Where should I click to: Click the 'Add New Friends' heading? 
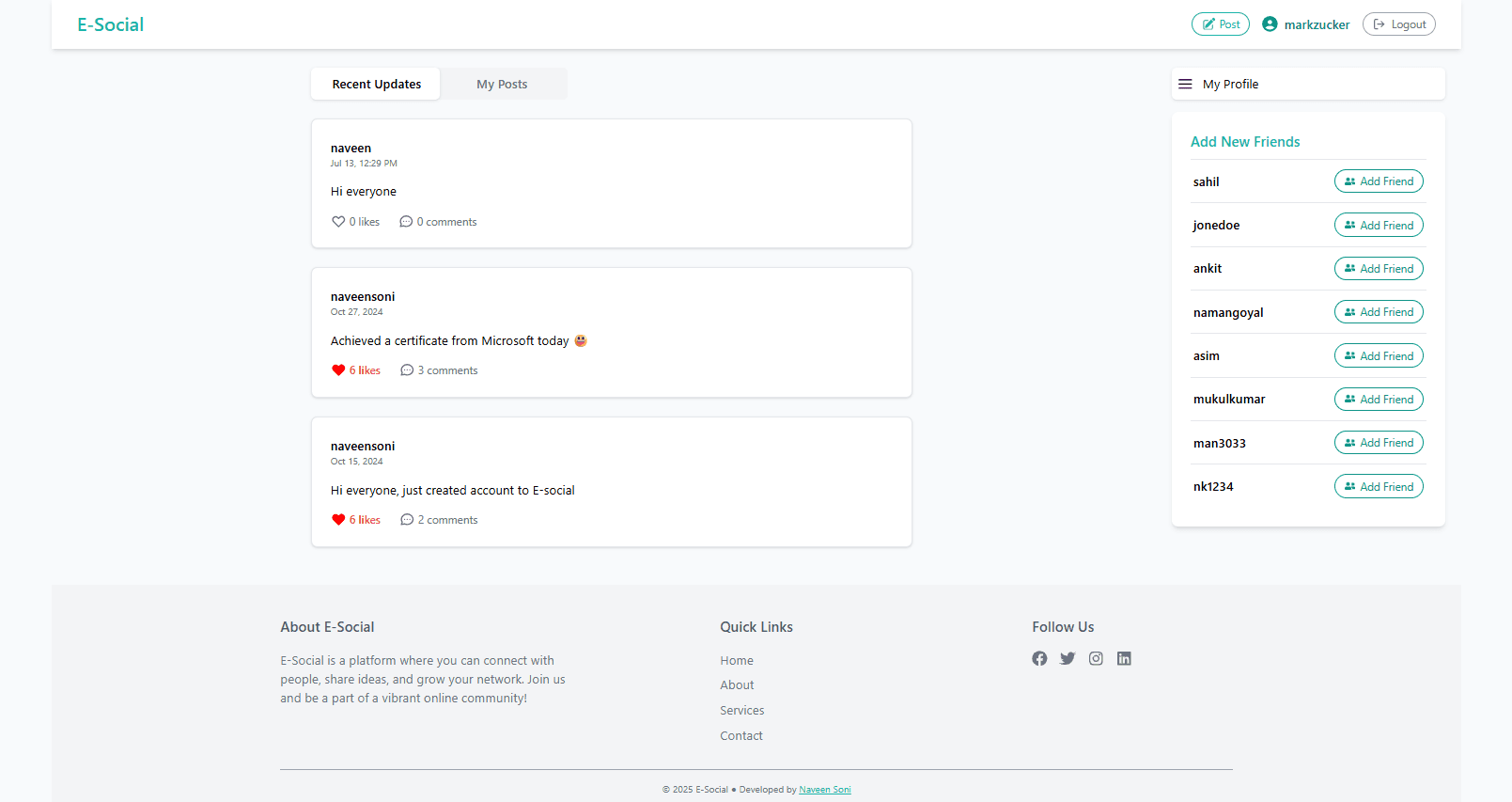(1245, 142)
